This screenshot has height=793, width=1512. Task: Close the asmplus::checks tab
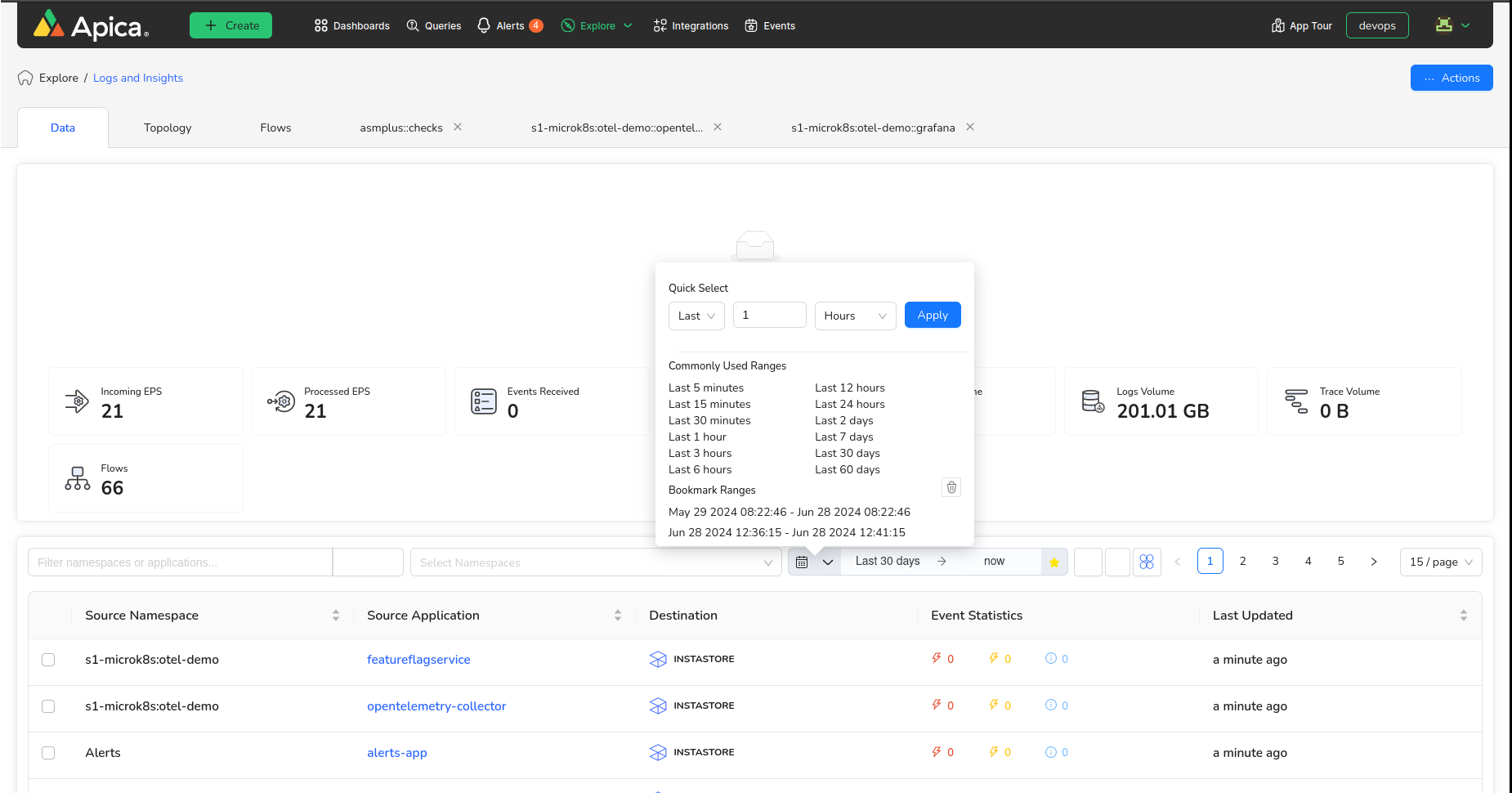(458, 127)
